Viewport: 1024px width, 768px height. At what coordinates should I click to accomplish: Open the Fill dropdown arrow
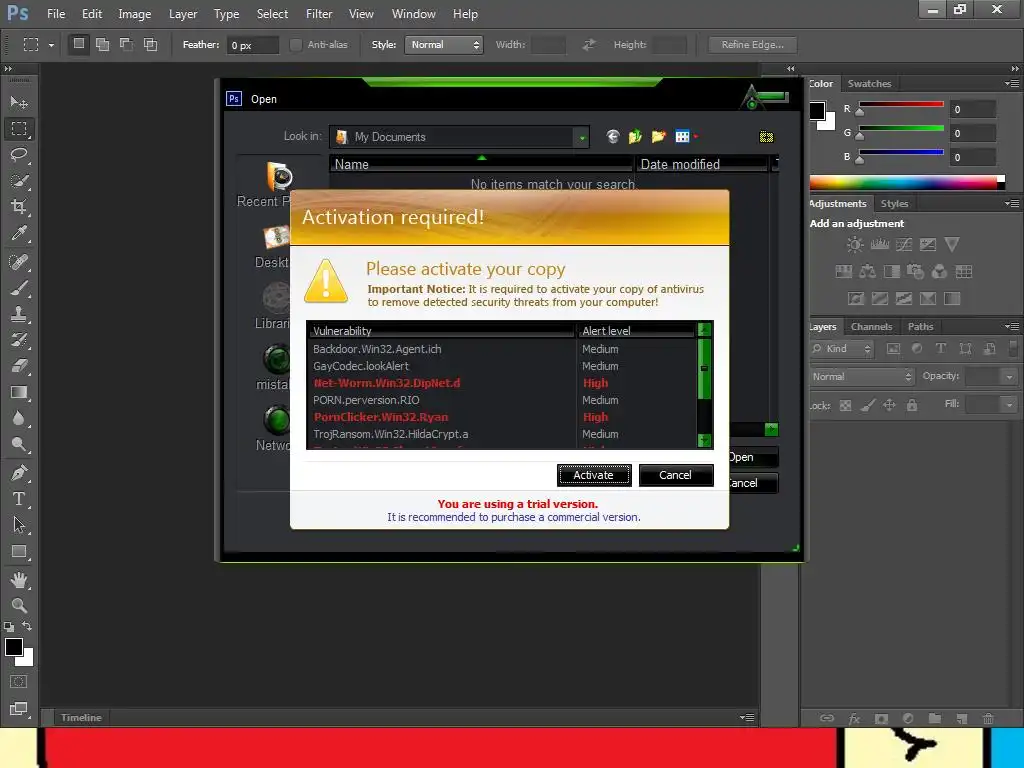pyautogui.click(x=1010, y=405)
